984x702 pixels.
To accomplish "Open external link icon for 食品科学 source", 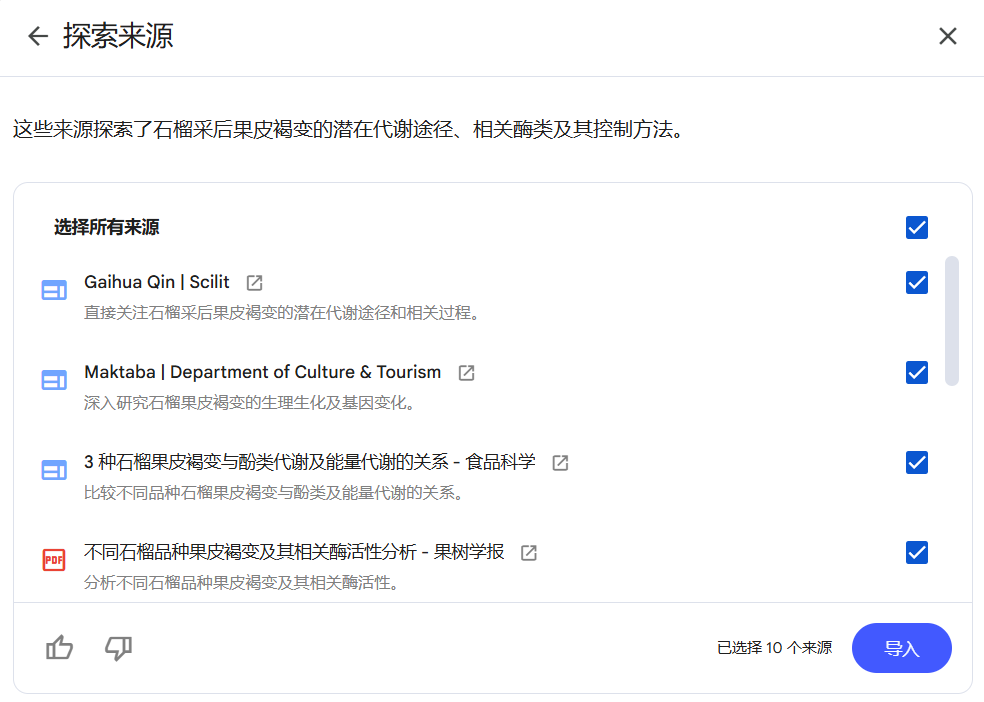I will [x=560, y=463].
